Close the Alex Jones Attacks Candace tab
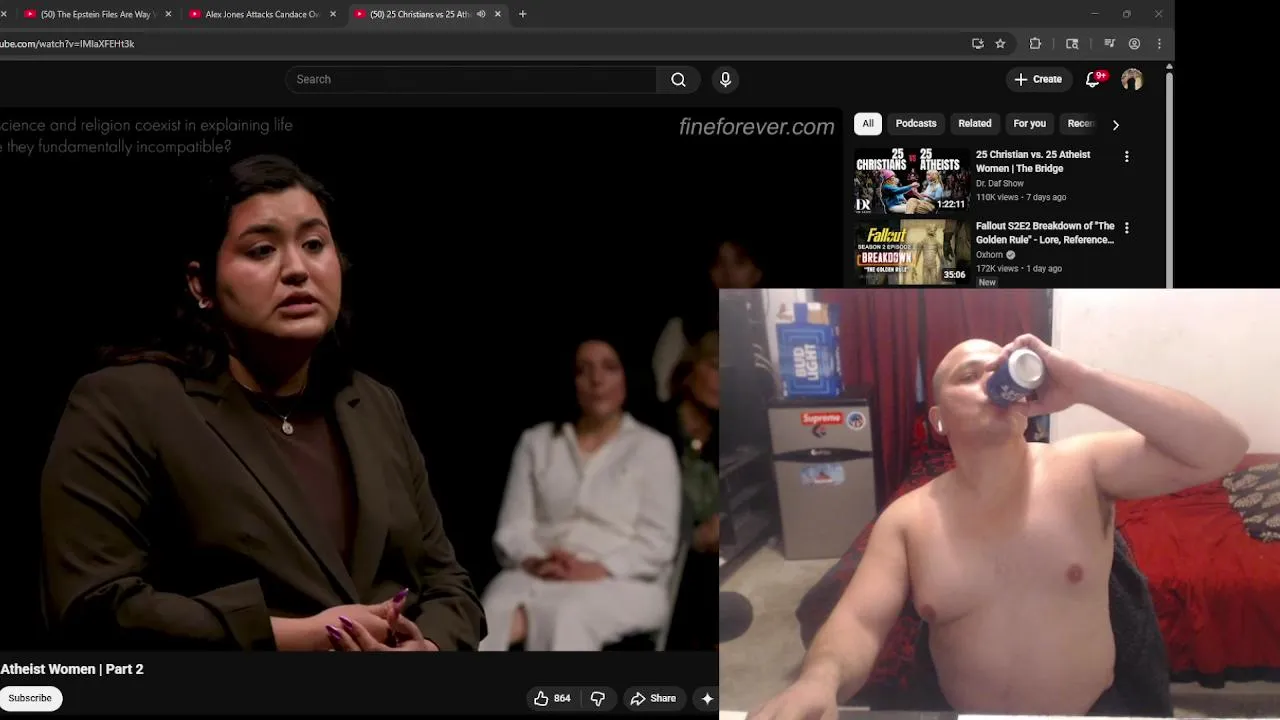The height and width of the screenshot is (720, 1280). [x=333, y=14]
